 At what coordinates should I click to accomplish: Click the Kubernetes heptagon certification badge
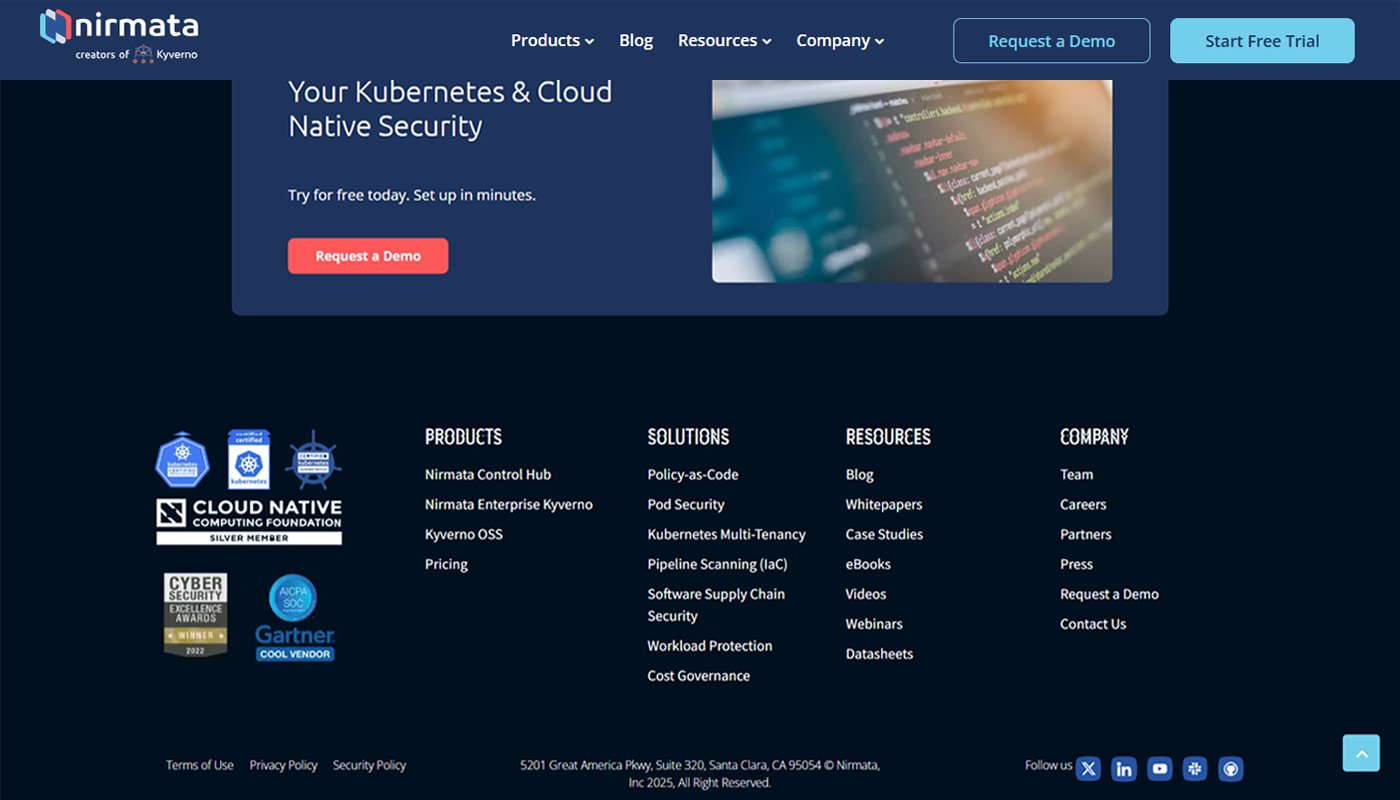pos(182,461)
